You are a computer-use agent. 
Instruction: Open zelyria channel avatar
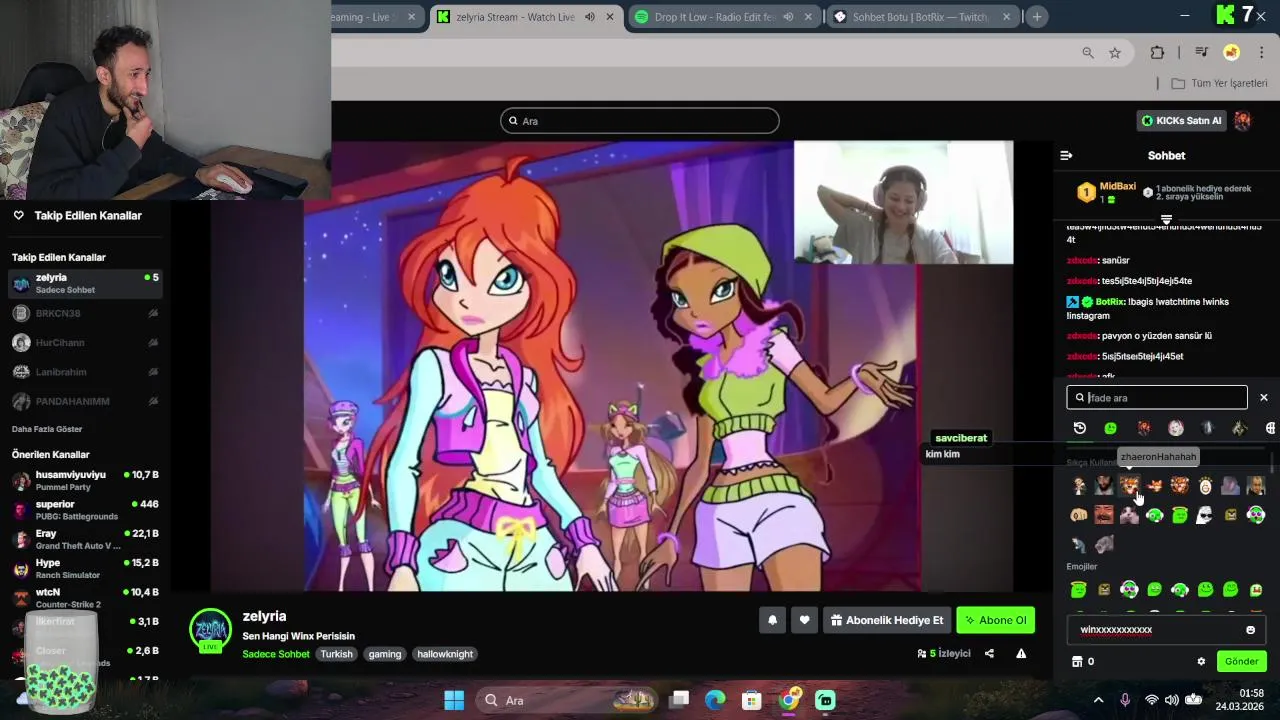210,631
